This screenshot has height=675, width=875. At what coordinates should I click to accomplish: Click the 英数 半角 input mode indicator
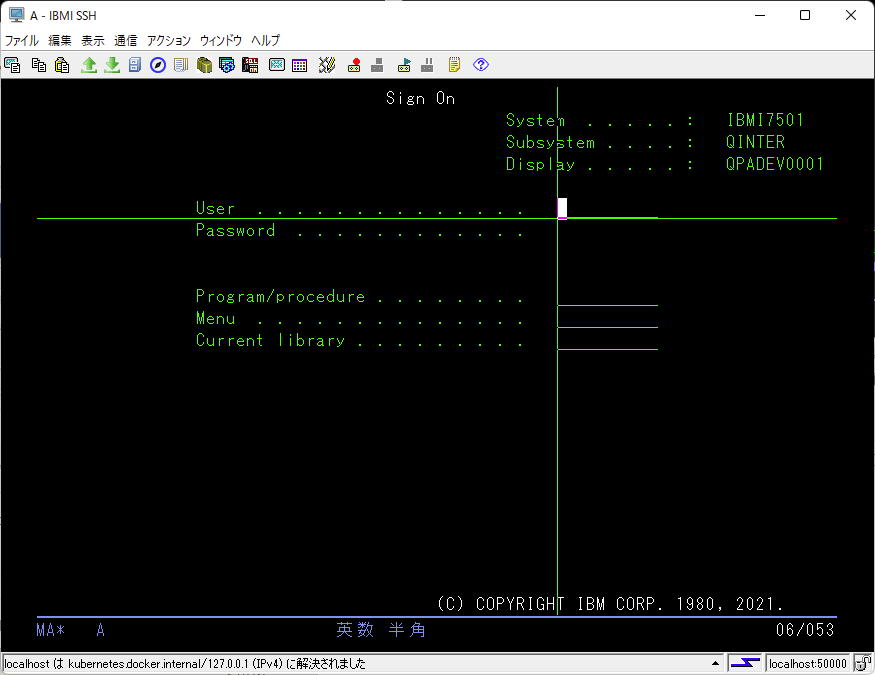381,630
